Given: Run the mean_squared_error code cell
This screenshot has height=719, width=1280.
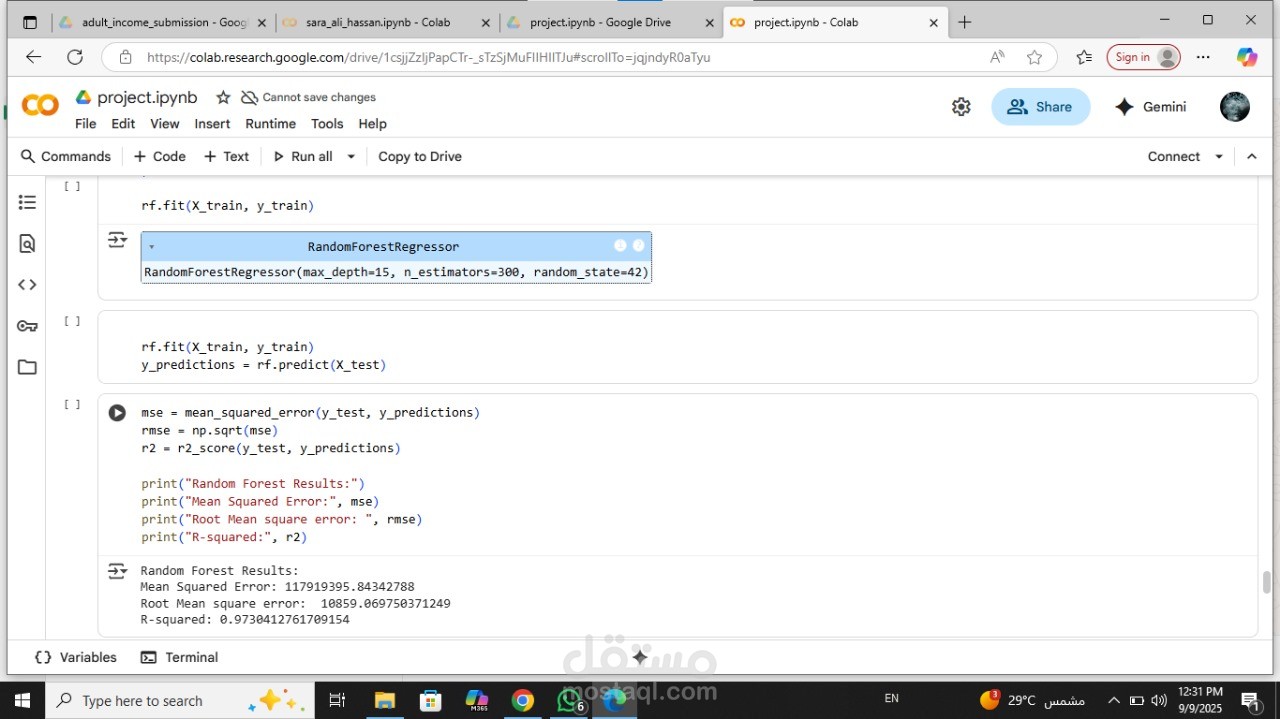Looking at the screenshot, I should click(117, 412).
